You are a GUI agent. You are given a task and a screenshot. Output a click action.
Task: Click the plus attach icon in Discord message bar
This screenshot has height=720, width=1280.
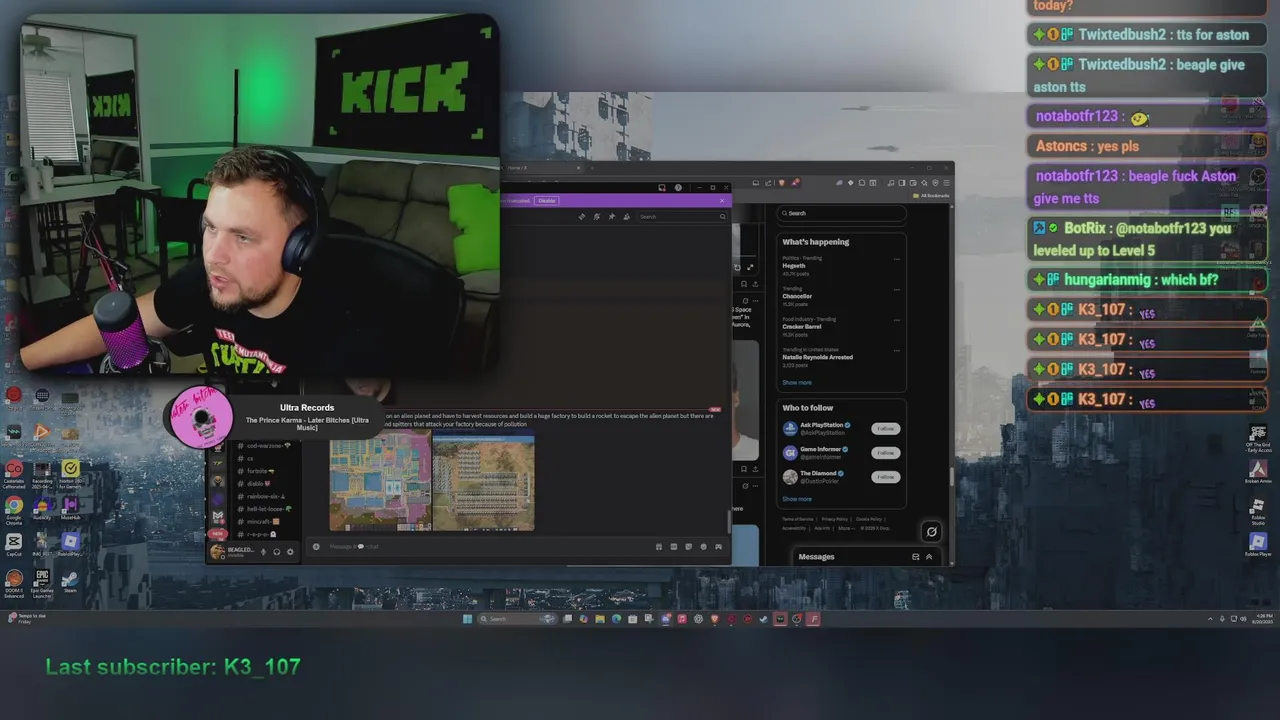point(316,546)
